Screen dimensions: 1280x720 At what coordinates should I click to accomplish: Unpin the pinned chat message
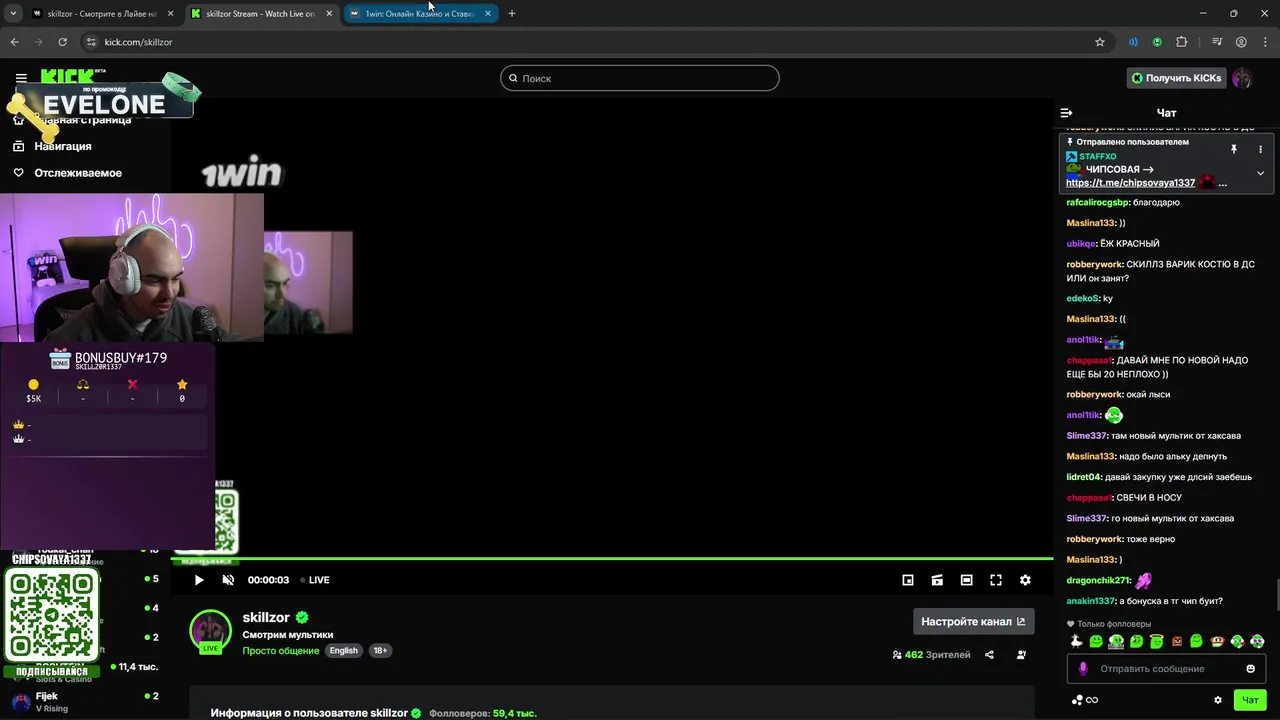point(1234,149)
